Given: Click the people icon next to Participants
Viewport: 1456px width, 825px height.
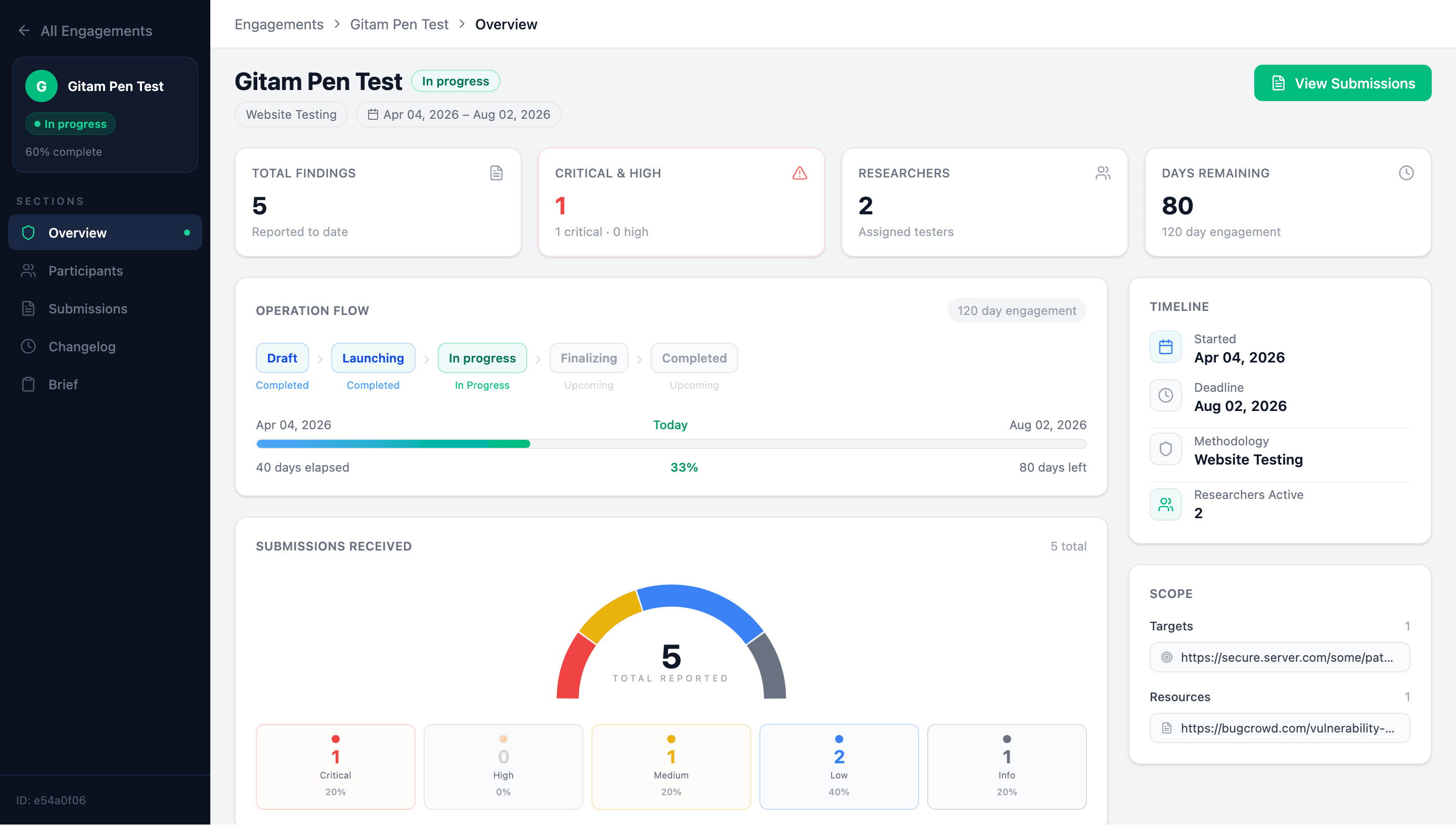Looking at the screenshot, I should click(28, 271).
